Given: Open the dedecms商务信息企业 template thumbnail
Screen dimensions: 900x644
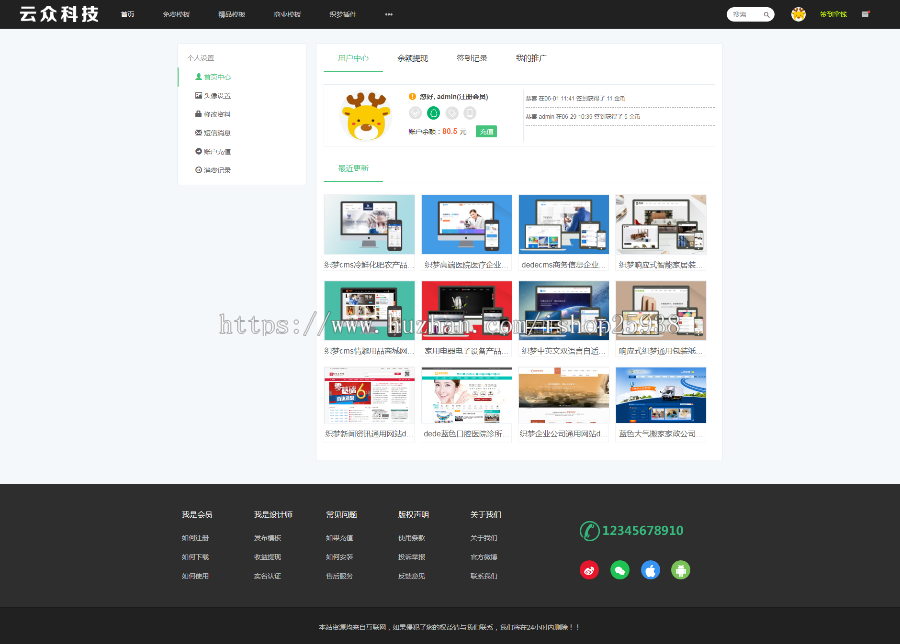Looking at the screenshot, I should click(564, 224).
